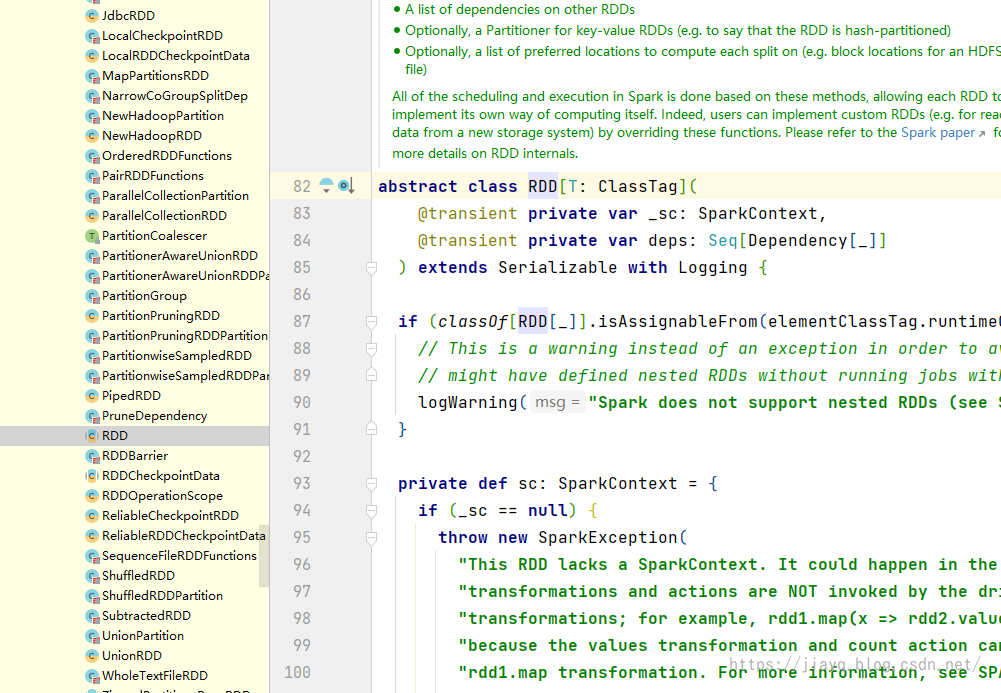Image resolution: width=1001 pixels, height=693 pixels.
Task: Click the PruneDependency class icon
Action: coord(93,416)
